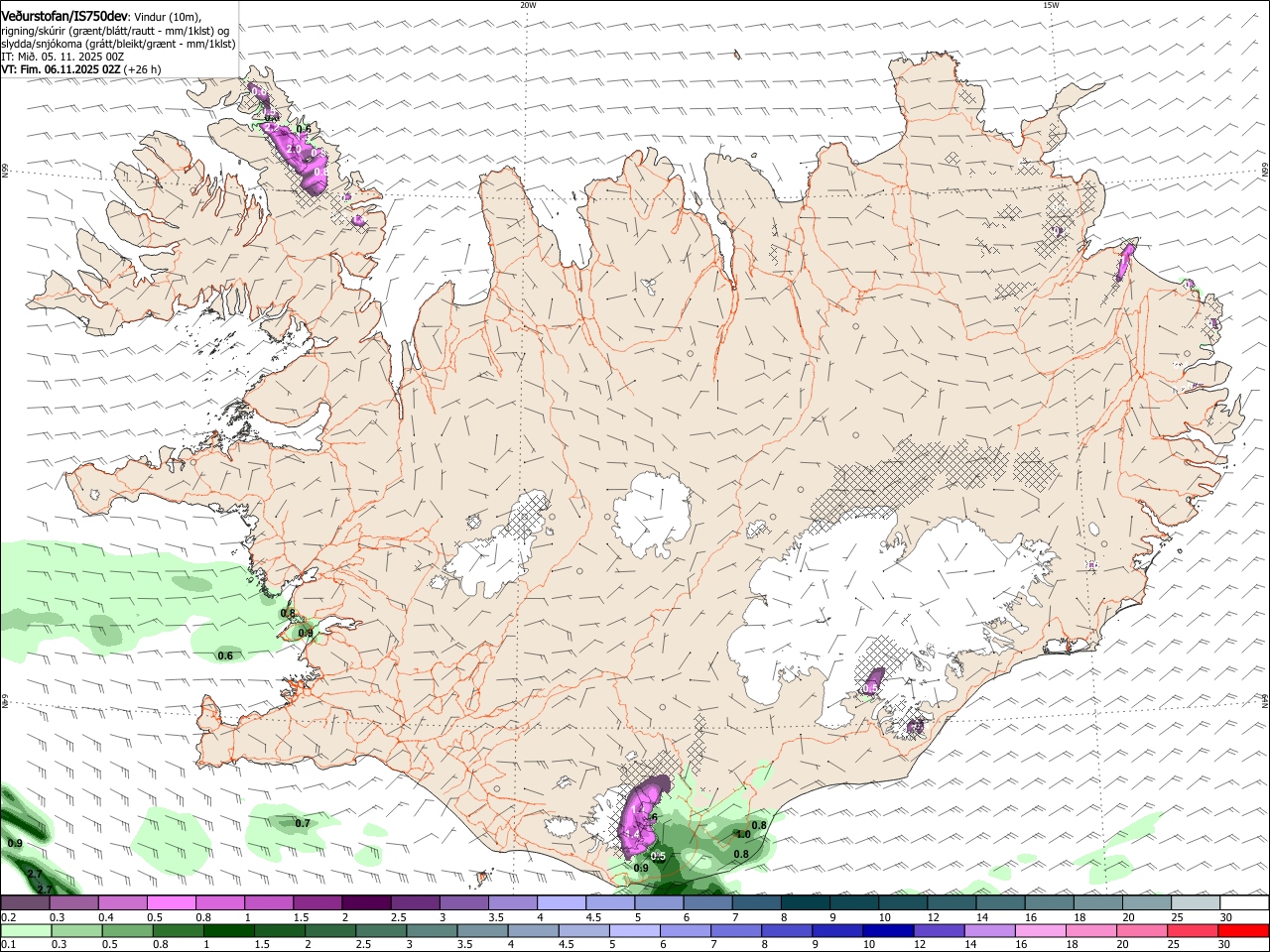The width and height of the screenshot is (1270, 952).
Task: Click the lavender swatch labeled 4 in upper scale
Action: 562,903
